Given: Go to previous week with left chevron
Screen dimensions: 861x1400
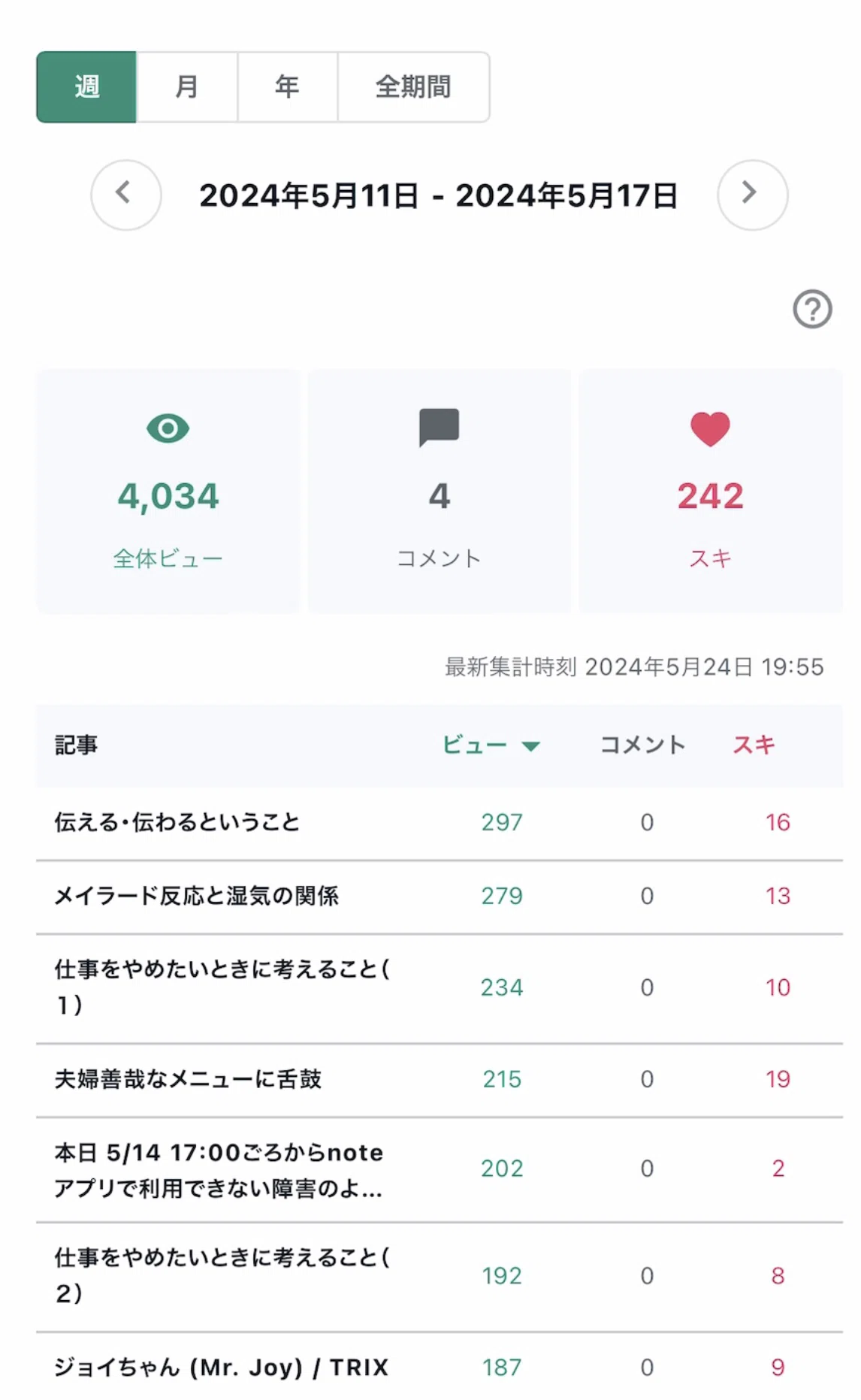Looking at the screenshot, I should click(126, 195).
